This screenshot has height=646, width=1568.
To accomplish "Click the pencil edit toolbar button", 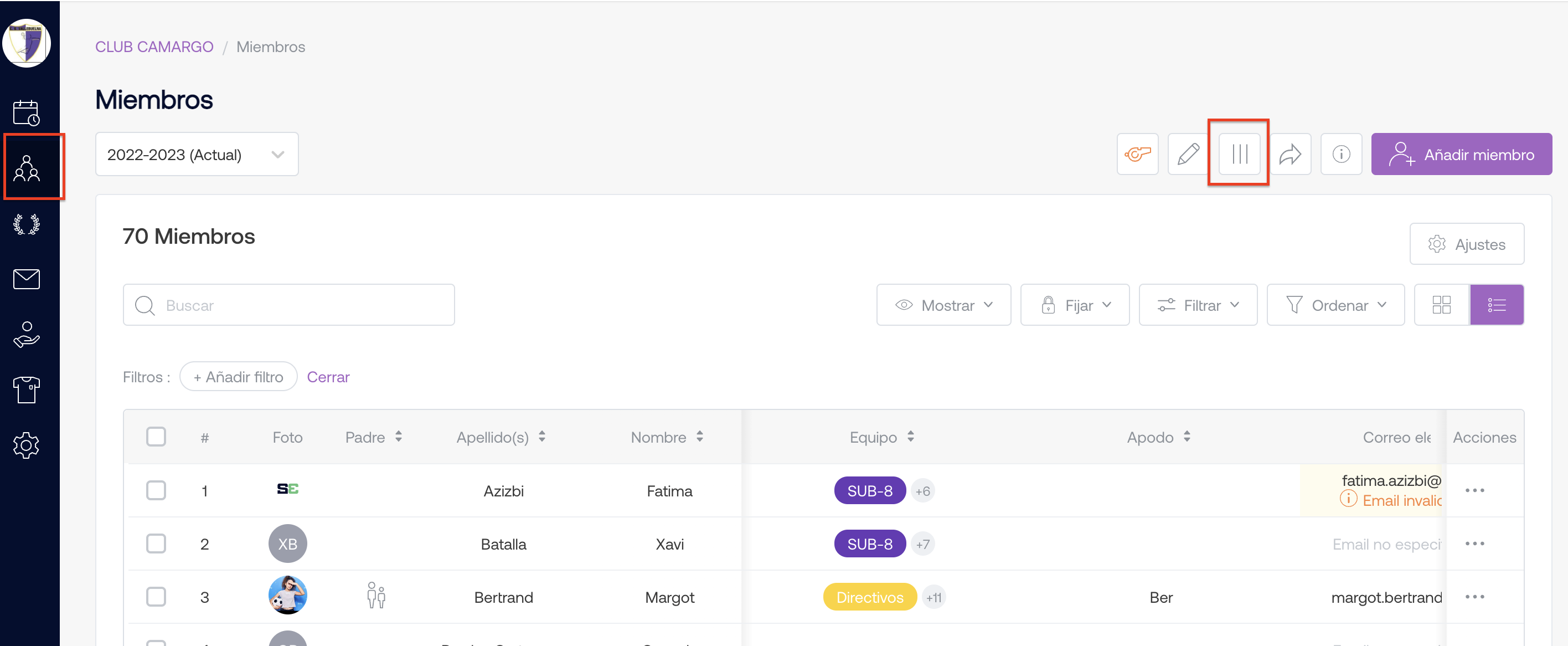I will pyautogui.click(x=1188, y=154).
